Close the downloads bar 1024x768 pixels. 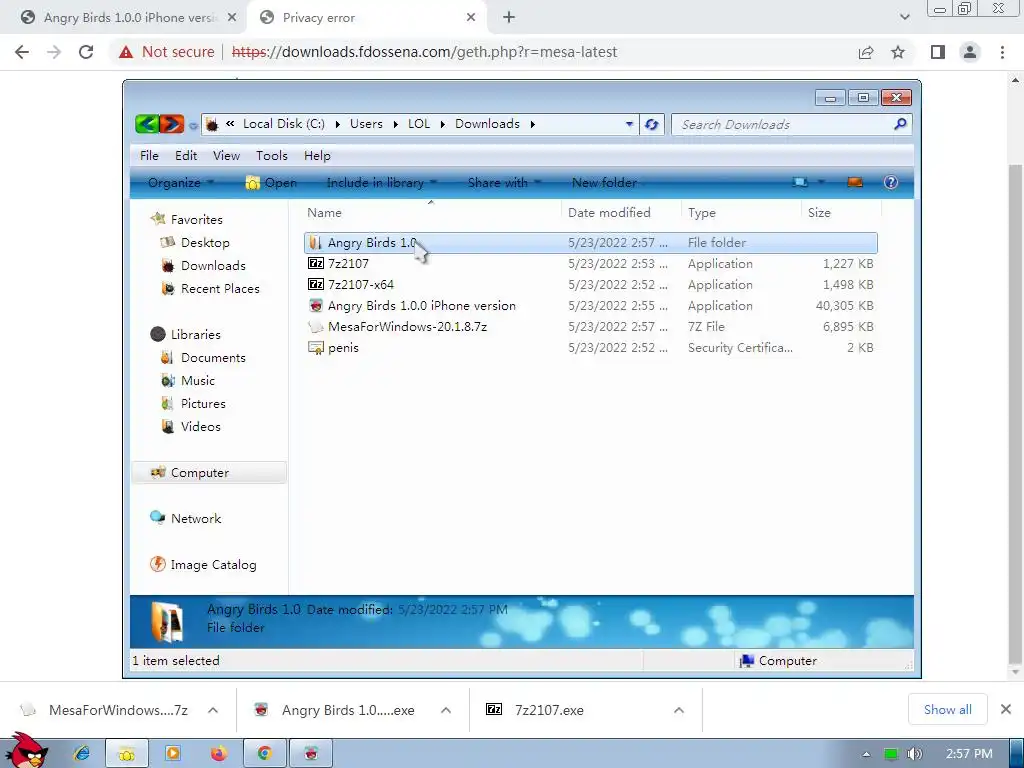(x=1006, y=709)
